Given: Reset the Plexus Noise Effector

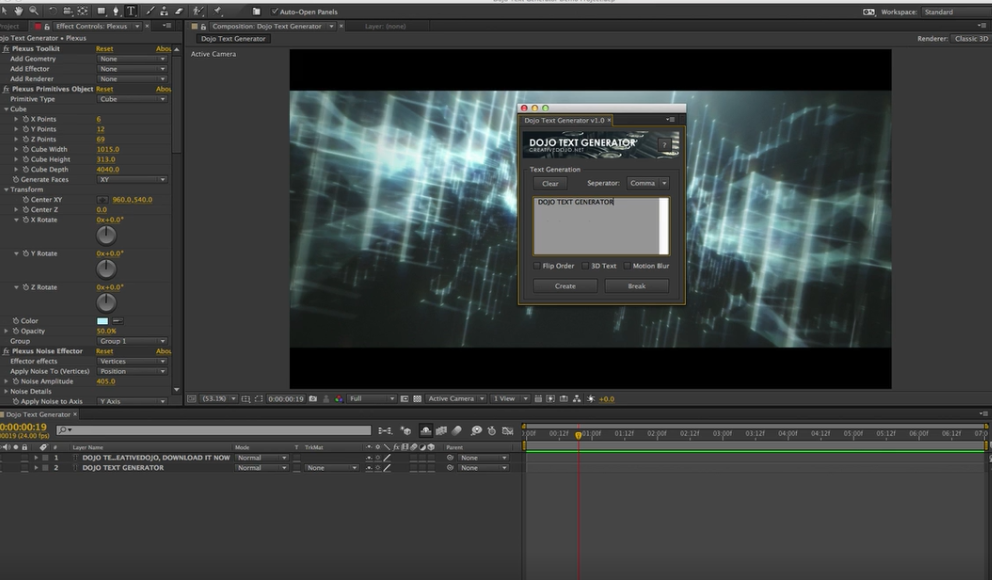Looking at the screenshot, I should pos(104,351).
